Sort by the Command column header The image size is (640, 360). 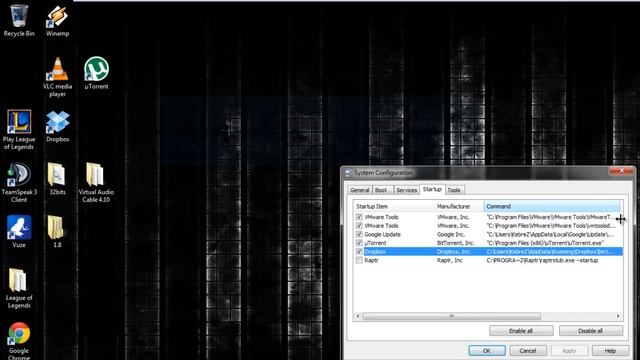point(552,206)
